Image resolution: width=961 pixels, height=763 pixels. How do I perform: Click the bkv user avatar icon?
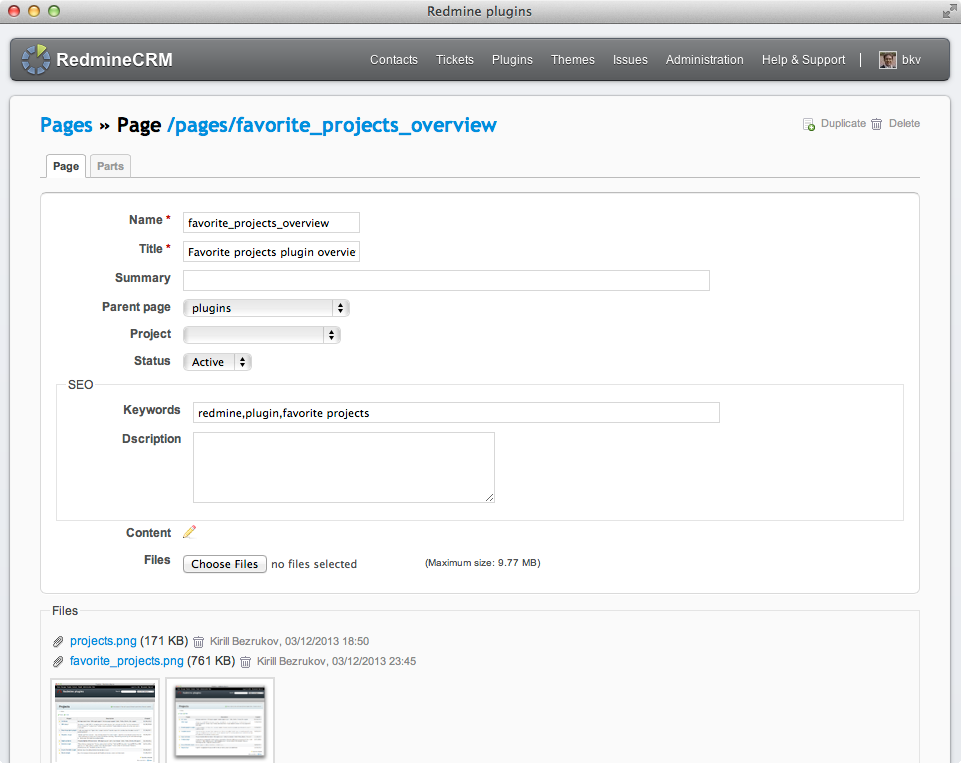[x=887, y=60]
